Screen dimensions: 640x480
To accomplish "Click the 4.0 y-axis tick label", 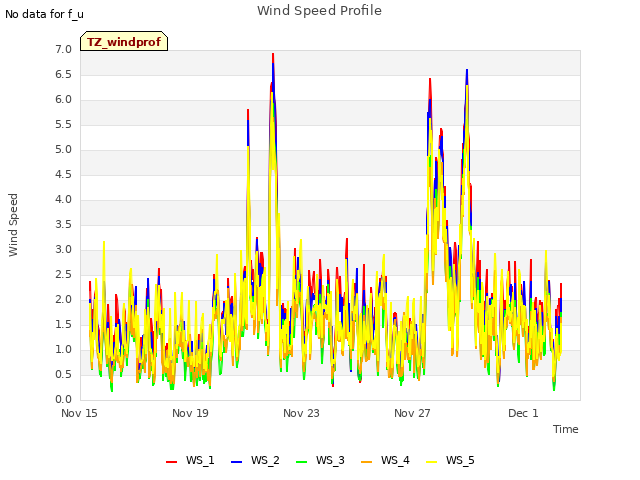I will coord(63,200).
